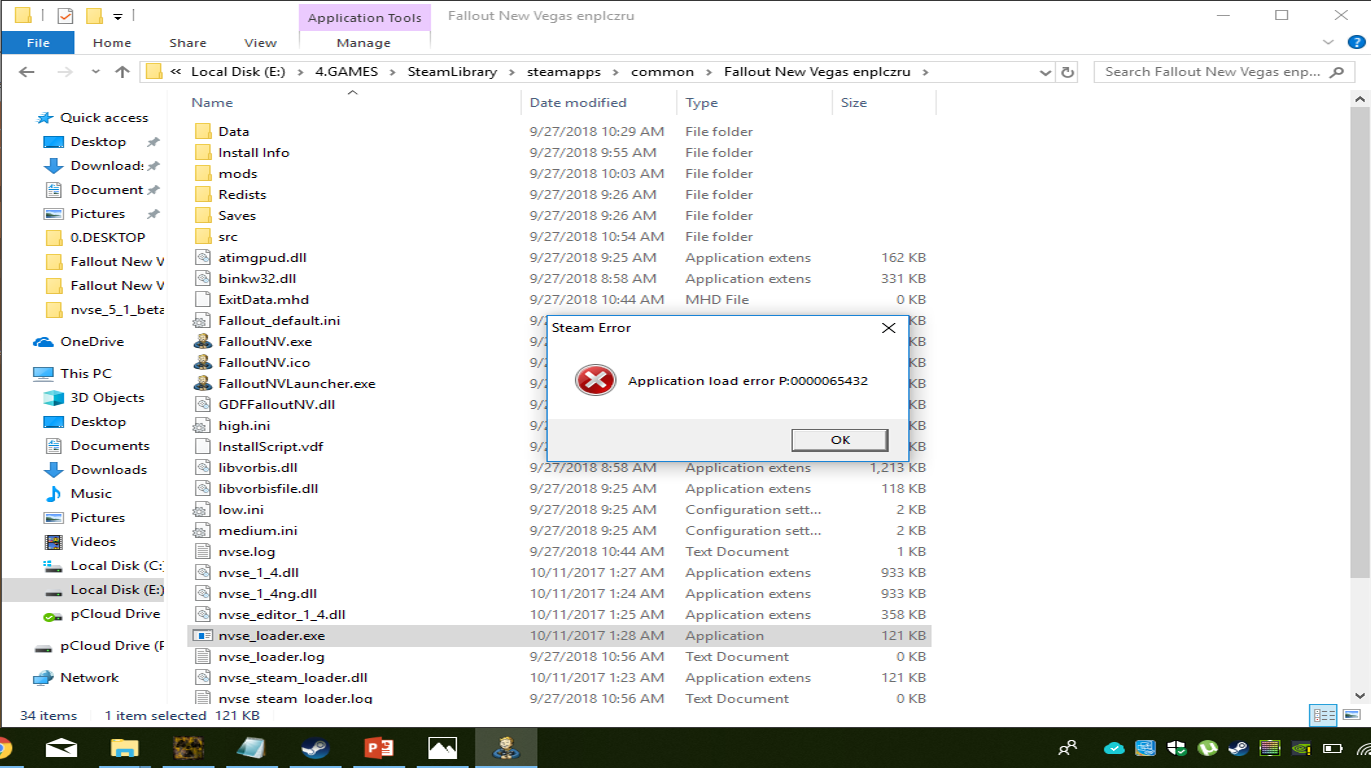Select the nvse_loader.exe file row
This screenshot has height=768, width=1371.
pyautogui.click(x=559, y=636)
